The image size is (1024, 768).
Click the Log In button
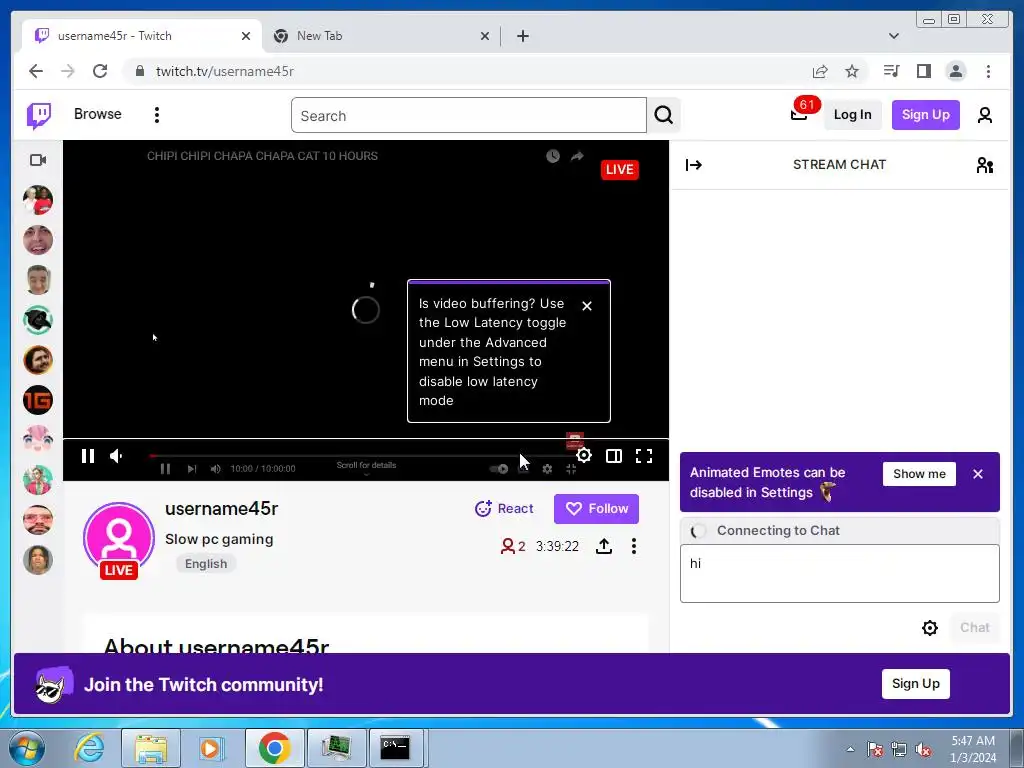852,115
